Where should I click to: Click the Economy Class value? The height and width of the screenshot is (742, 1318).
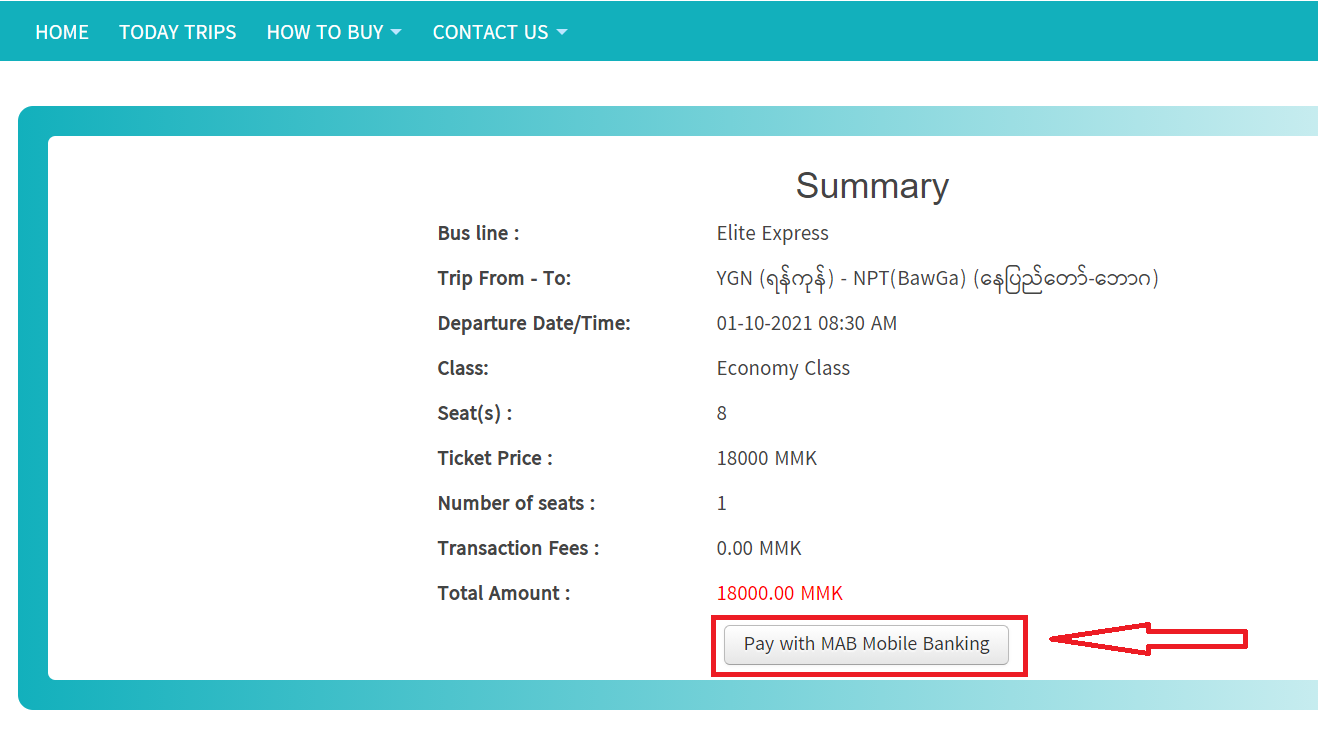pyautogui.click(x=783, y=368)
